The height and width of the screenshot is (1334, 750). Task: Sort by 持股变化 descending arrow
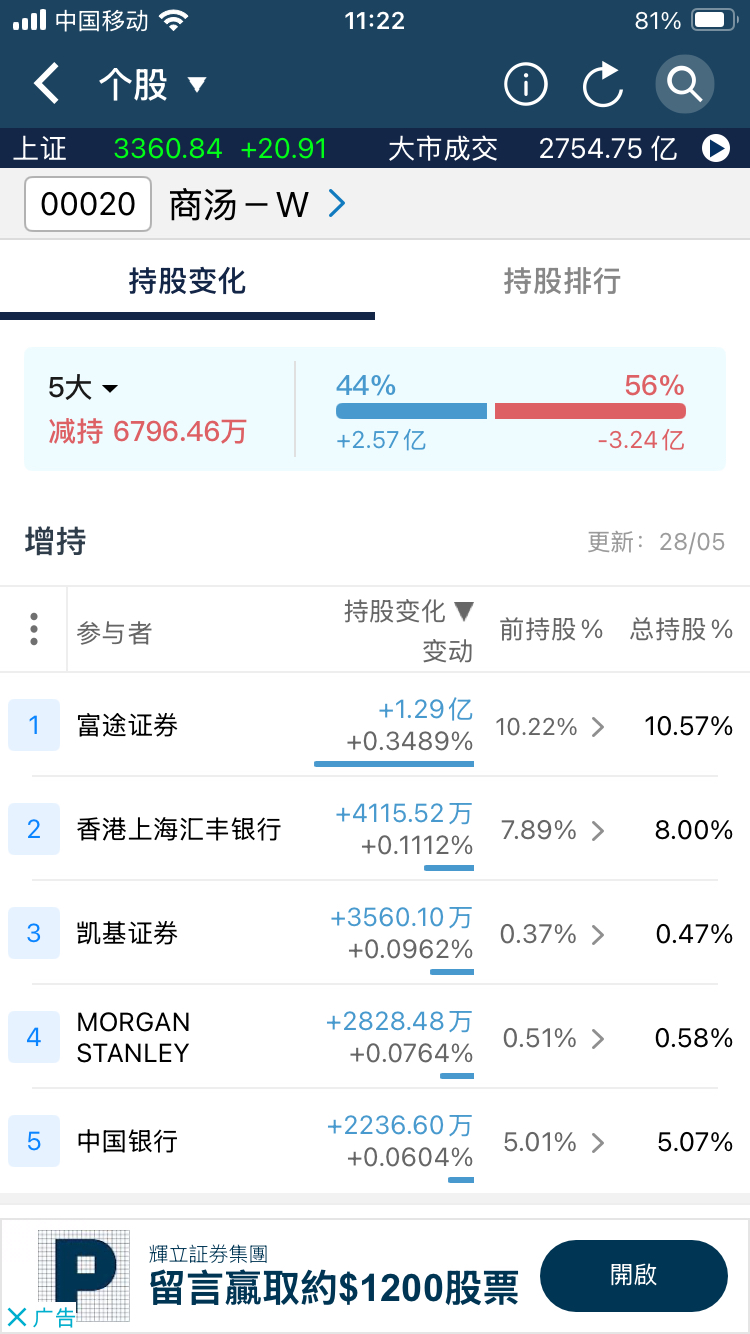pos(463,611)
